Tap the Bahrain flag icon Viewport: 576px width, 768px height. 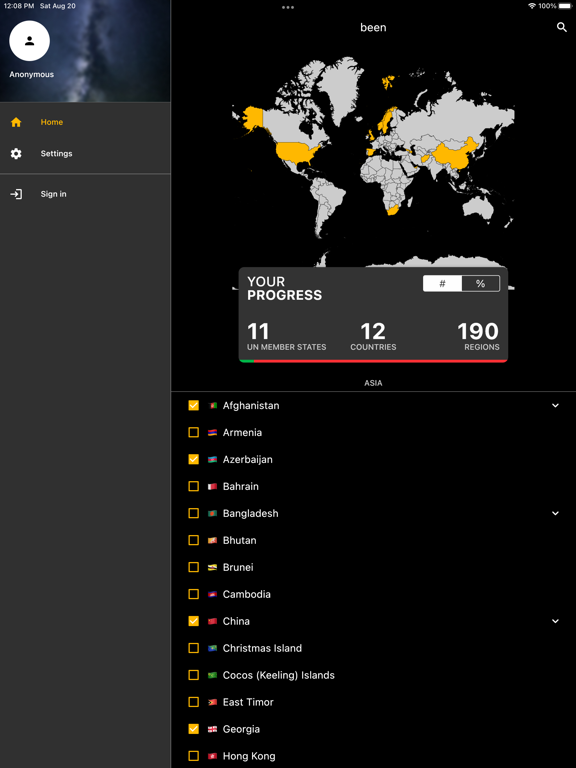(212, 486)
